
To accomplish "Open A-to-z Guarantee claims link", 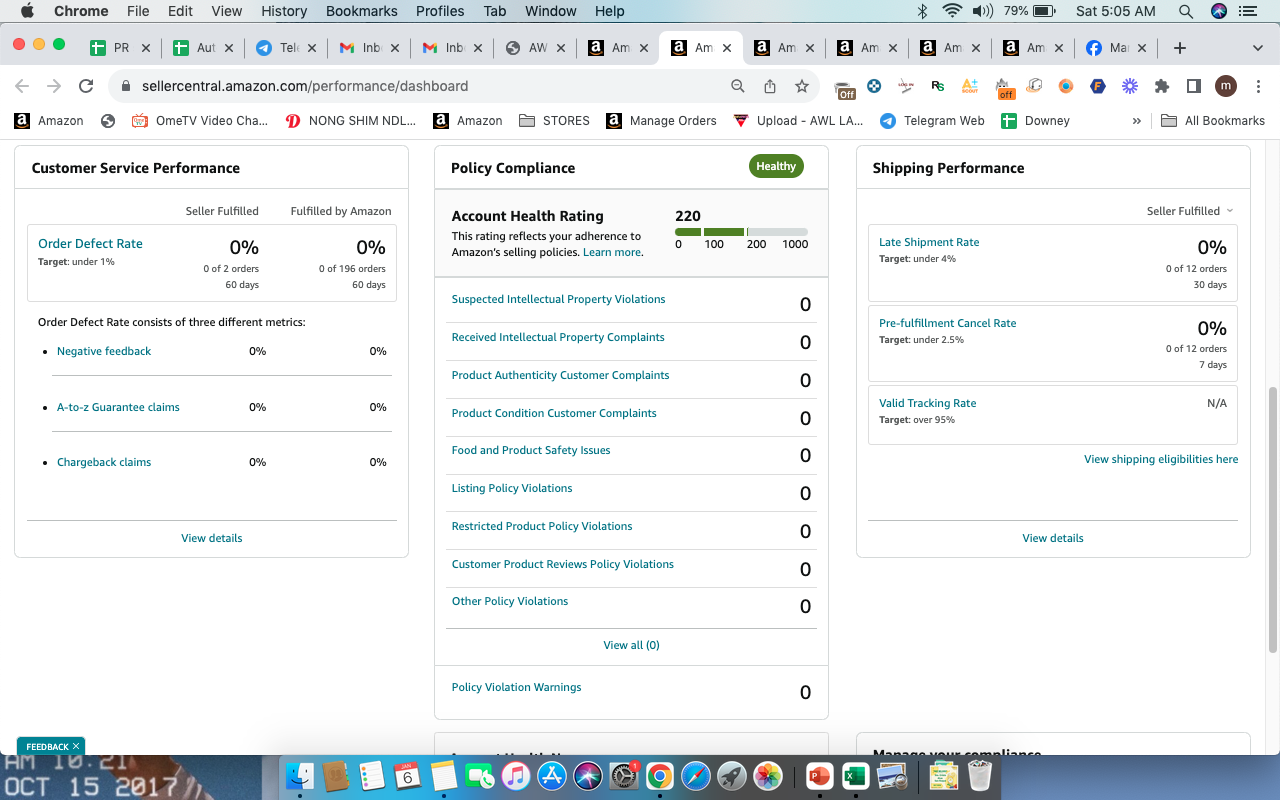I will pyautogui.click(x=118, y=407).
